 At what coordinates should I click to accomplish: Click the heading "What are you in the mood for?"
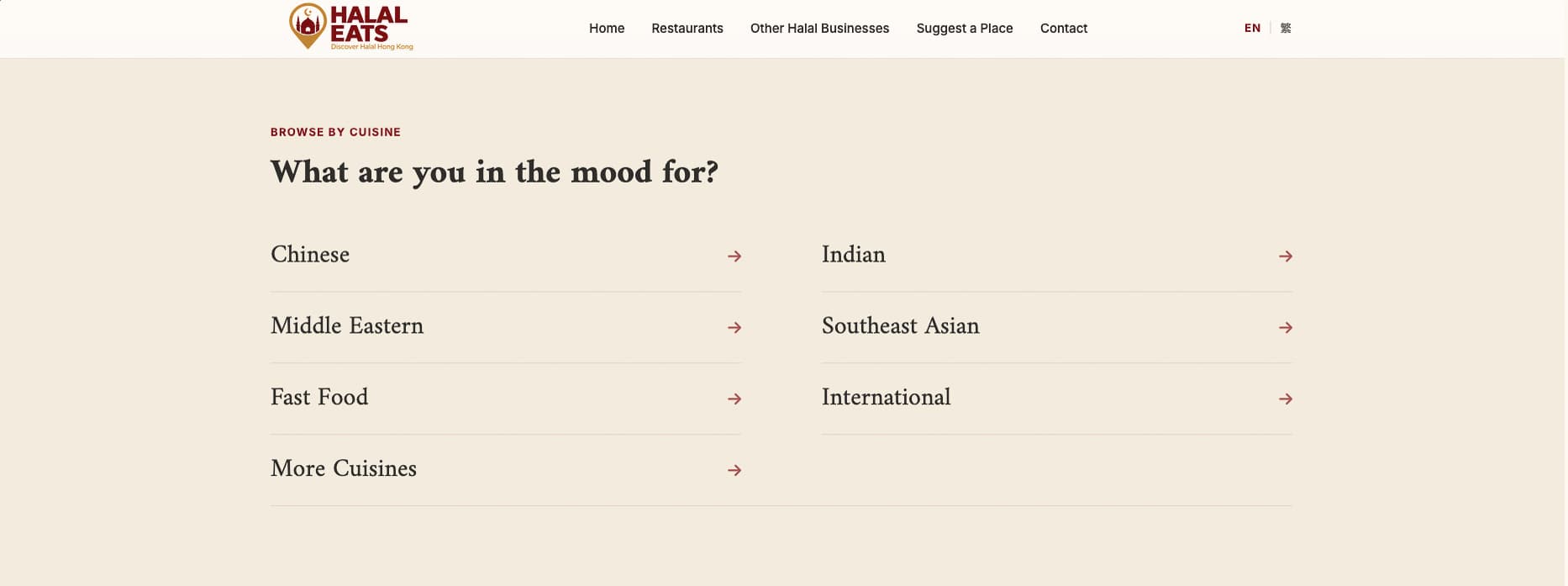coord(494,172)
